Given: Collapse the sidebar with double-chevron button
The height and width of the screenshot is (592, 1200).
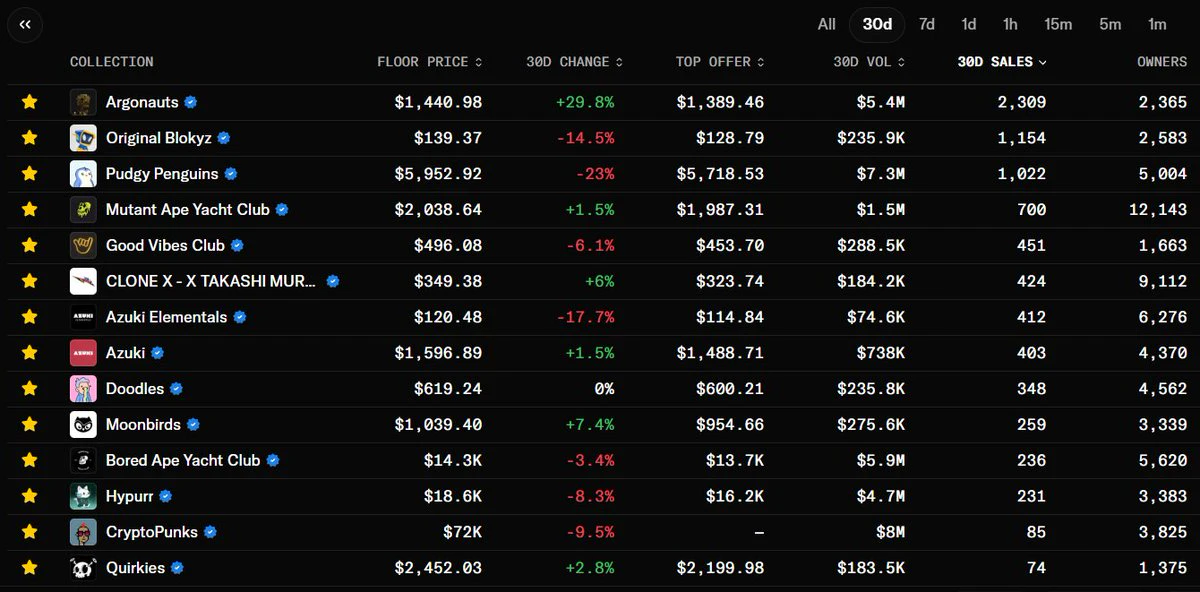Looking at the screenshot, I should click(x=25, y=24).
